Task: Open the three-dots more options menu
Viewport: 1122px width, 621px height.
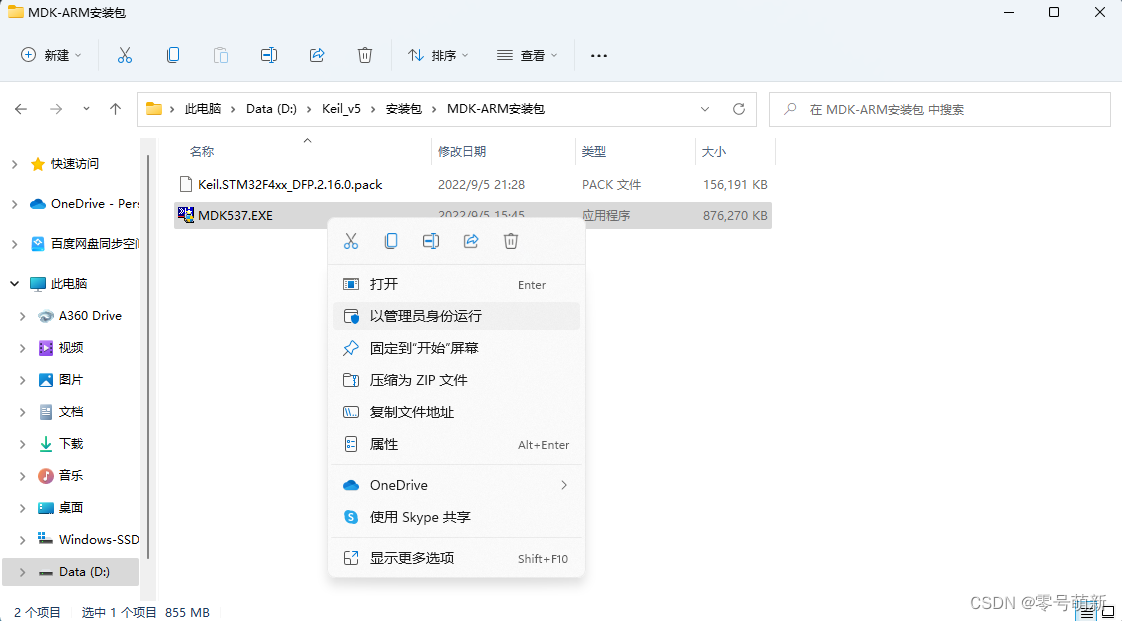Action: point(599,55)
